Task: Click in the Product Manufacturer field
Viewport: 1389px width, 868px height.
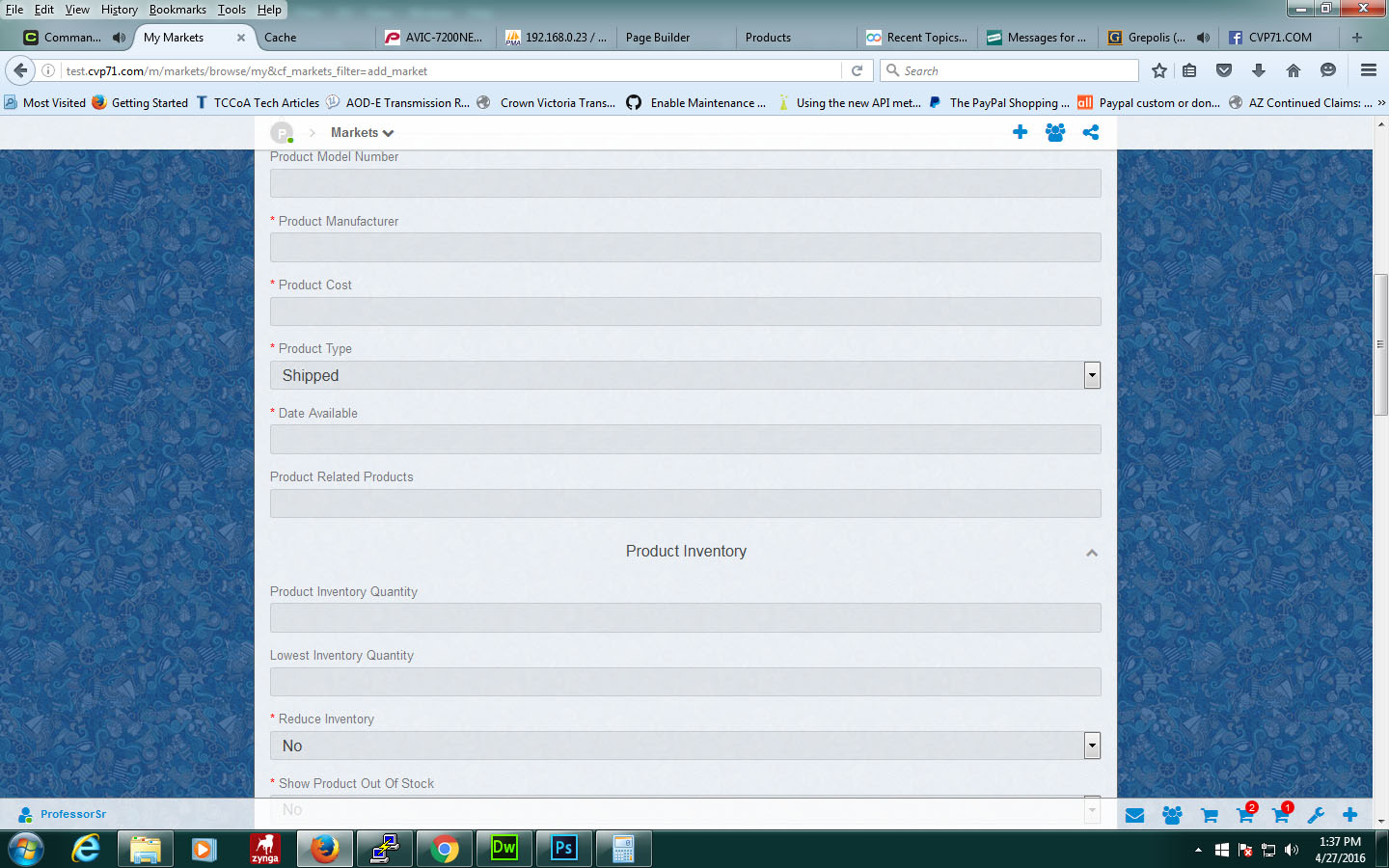Action: pos(685,247)
